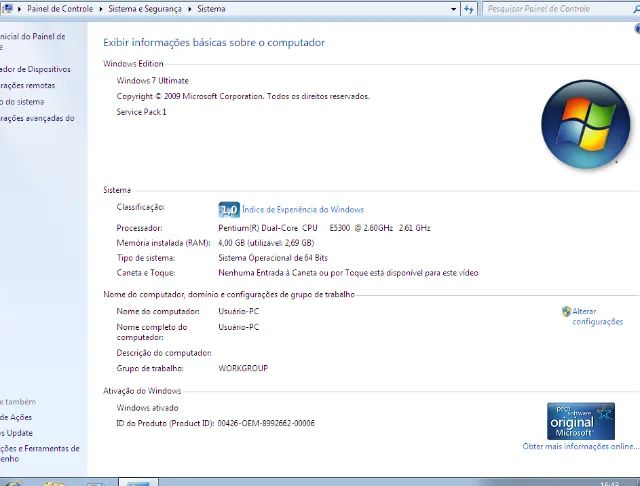
Task: Click the '4,00 GB (utilizável: 2,69 GB)' memory value
Action: (266, 243)
